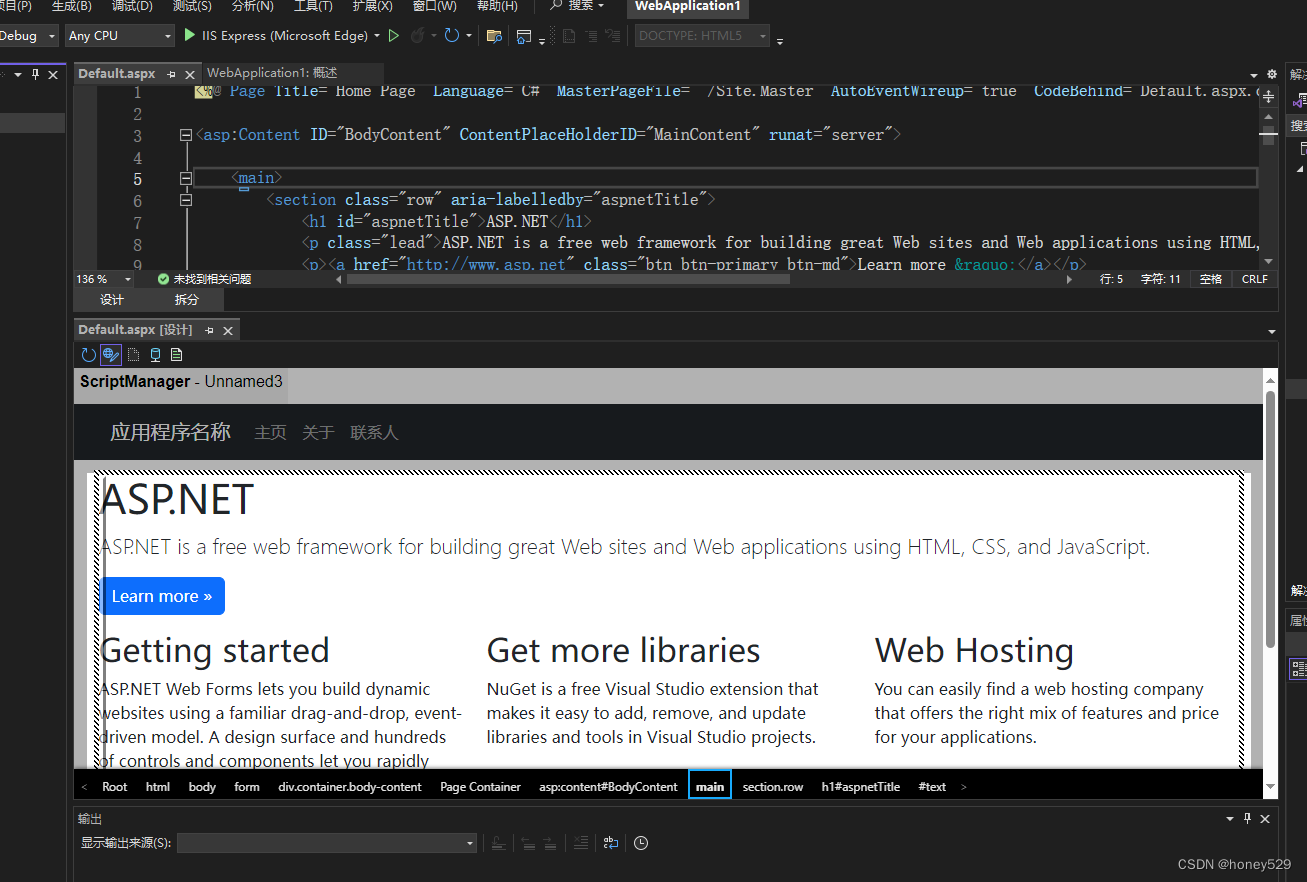Switch to 设计 design view tab
This screenshot has width=1307, height=882.
[x=112, y=299]
